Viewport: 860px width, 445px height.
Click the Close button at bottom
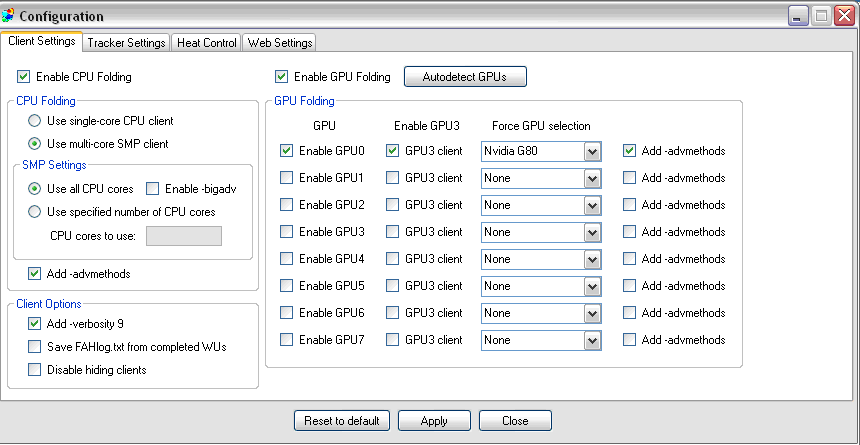coord(515,421)
